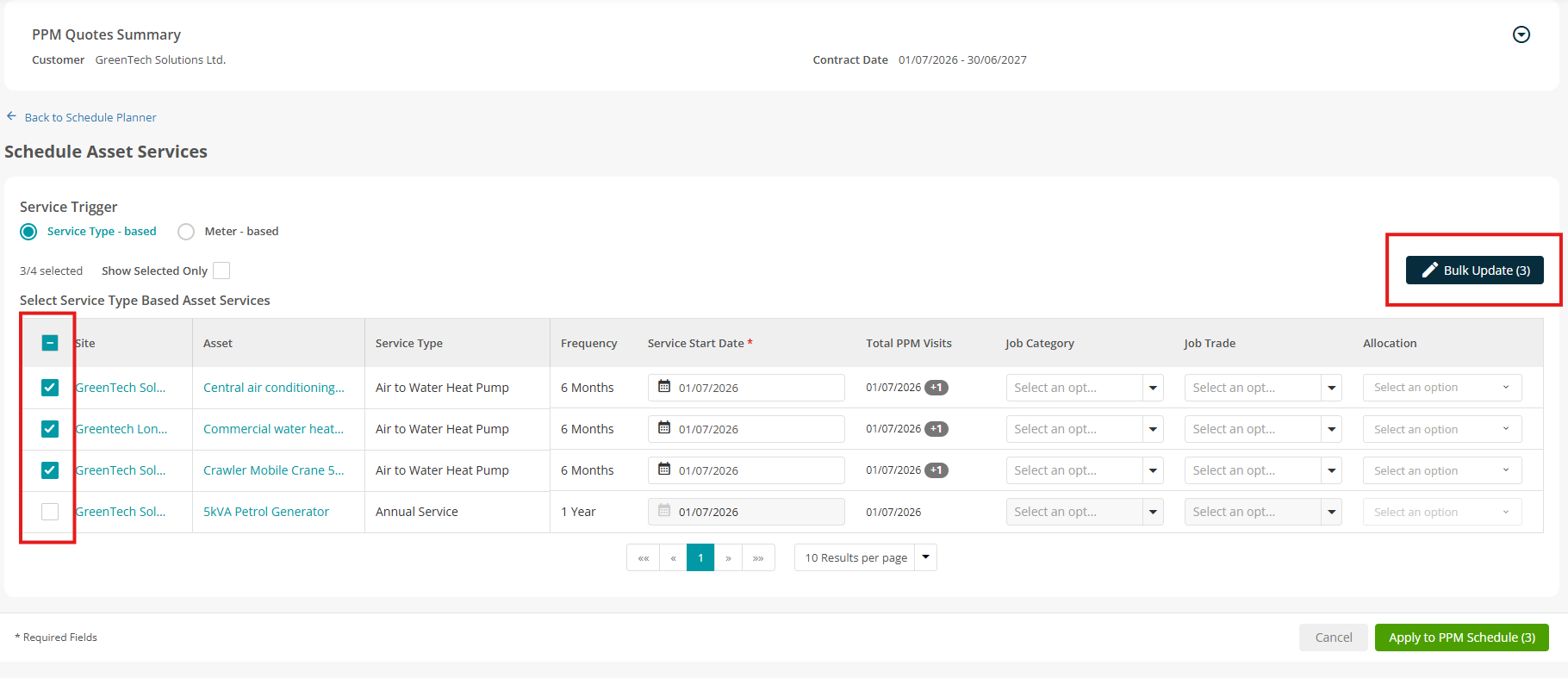1568x678 pixels.
Task: Go to last page pagination arrow
Action: 758,557
